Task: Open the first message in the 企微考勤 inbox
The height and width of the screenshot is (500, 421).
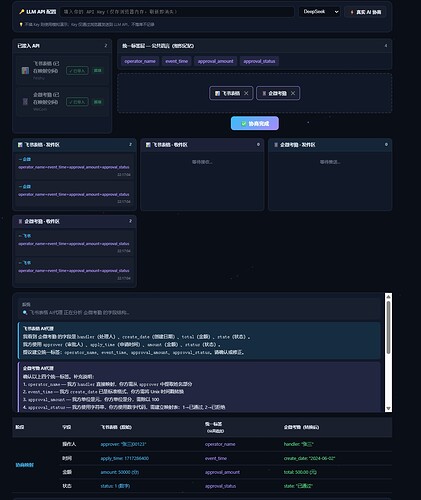Action: (x=74, y=243)
